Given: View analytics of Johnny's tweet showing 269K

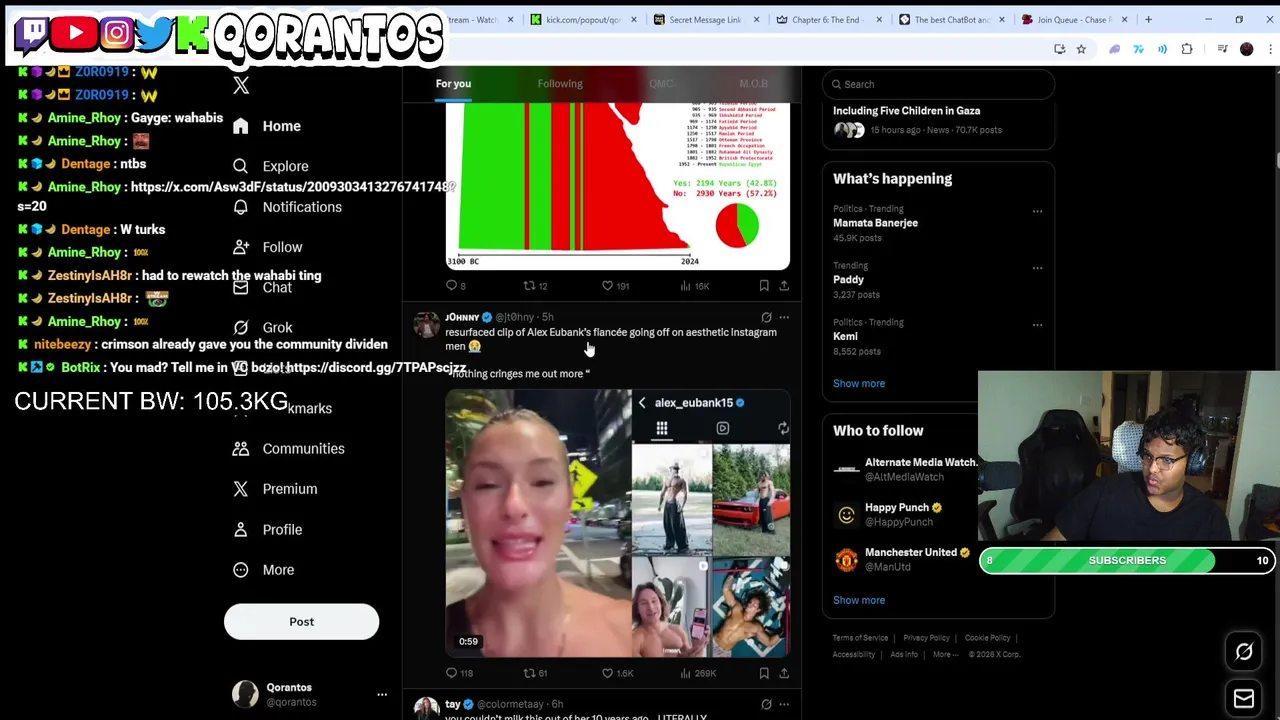Looking at the screenshot, I should coord(697,674).
